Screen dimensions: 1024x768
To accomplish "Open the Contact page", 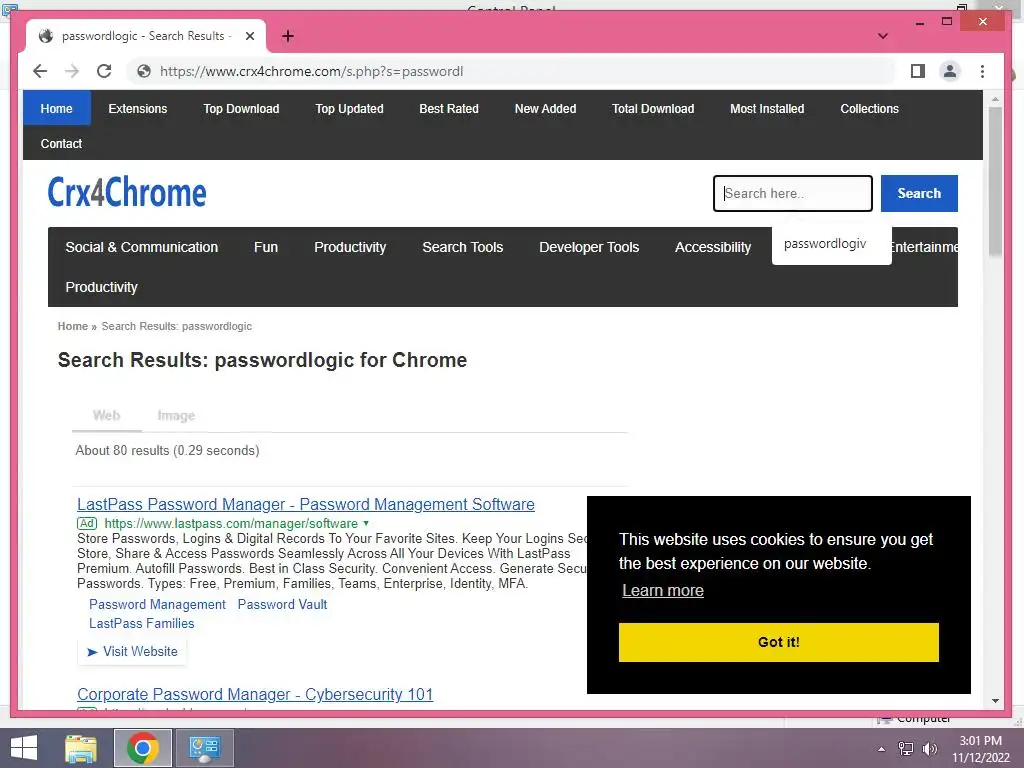I will (x=61, y=144).
